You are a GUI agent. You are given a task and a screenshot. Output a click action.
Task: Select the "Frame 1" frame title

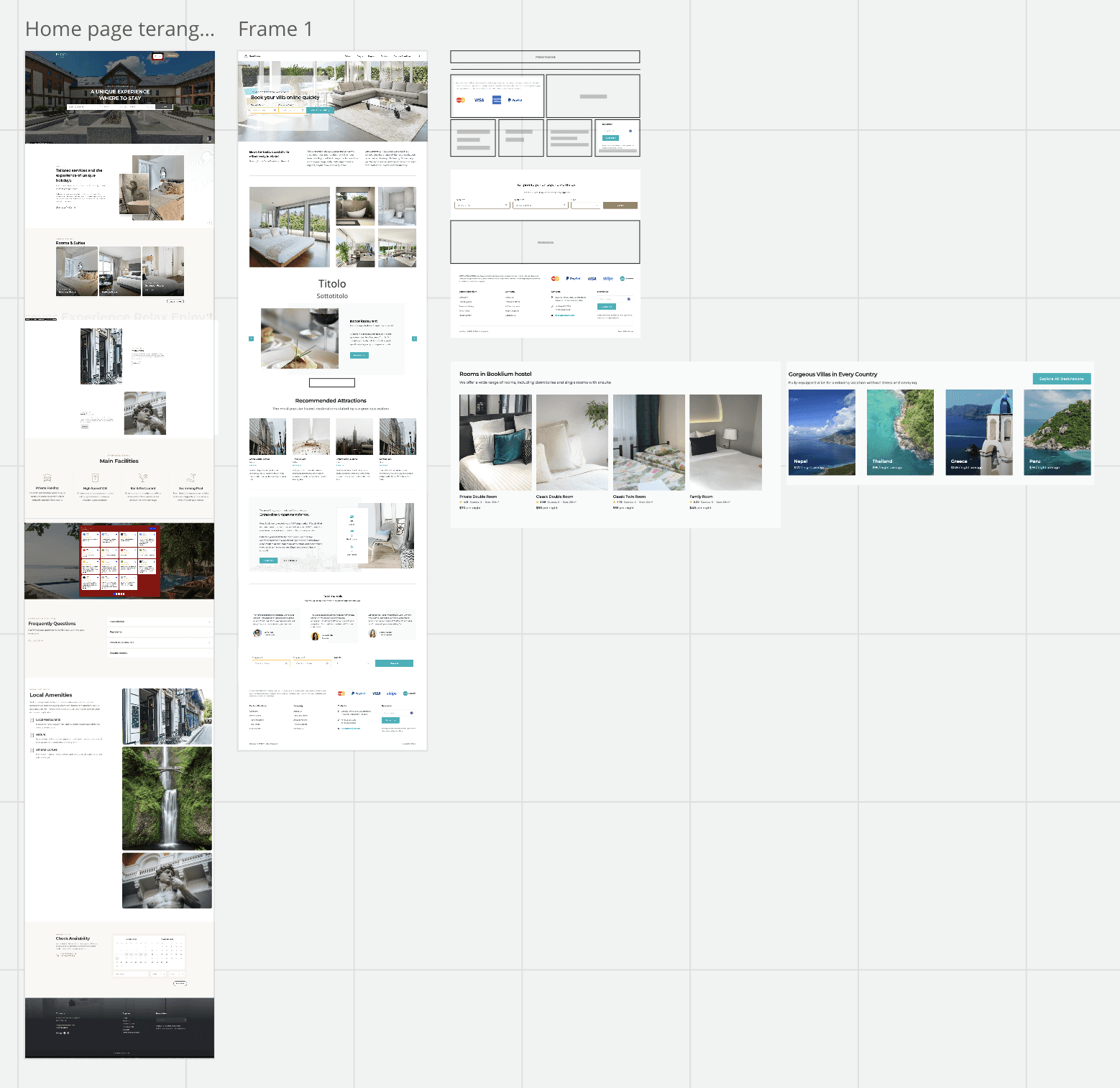click(x=275, y=29)
